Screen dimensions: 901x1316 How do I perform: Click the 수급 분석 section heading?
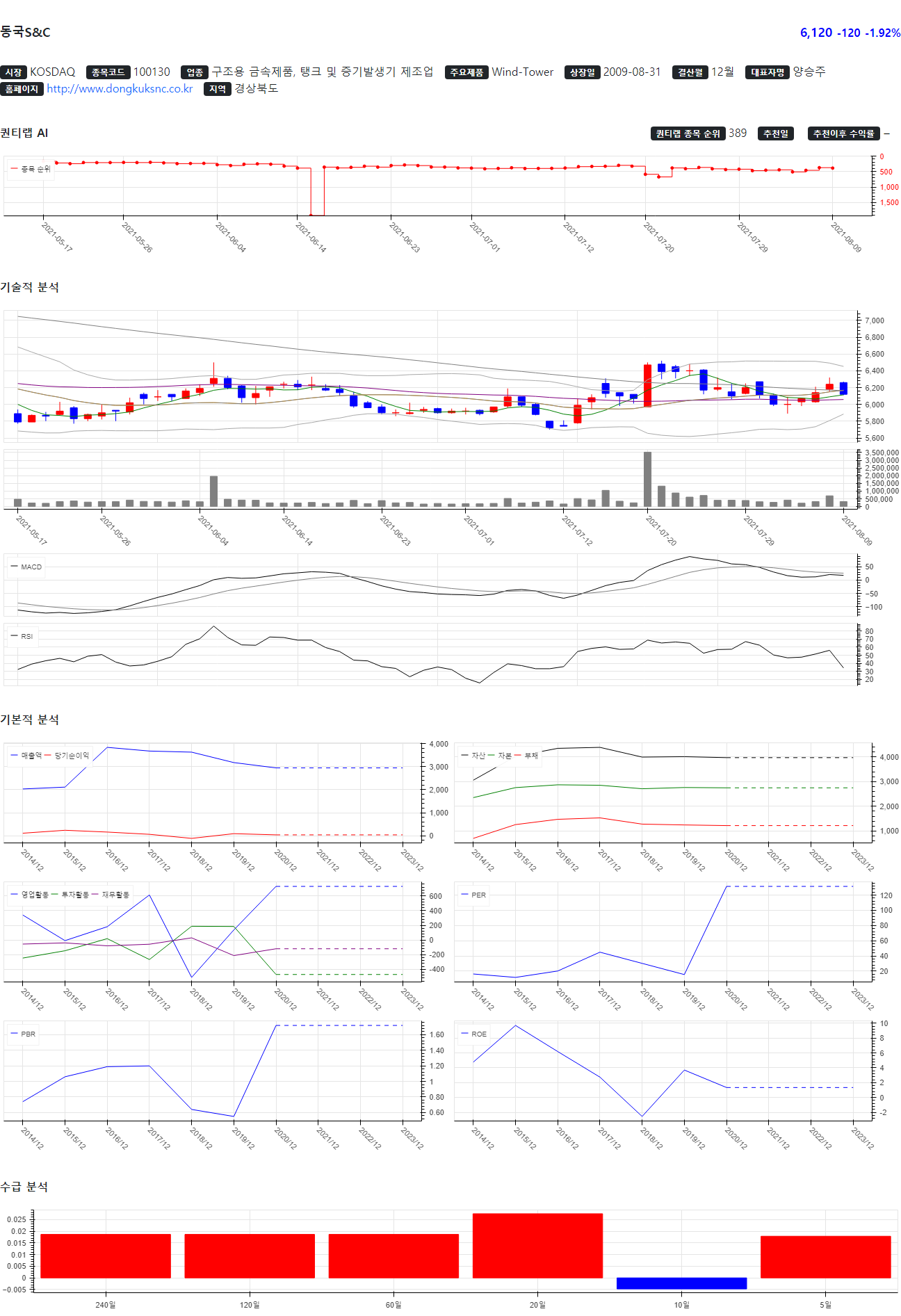tap(24, 1187)
